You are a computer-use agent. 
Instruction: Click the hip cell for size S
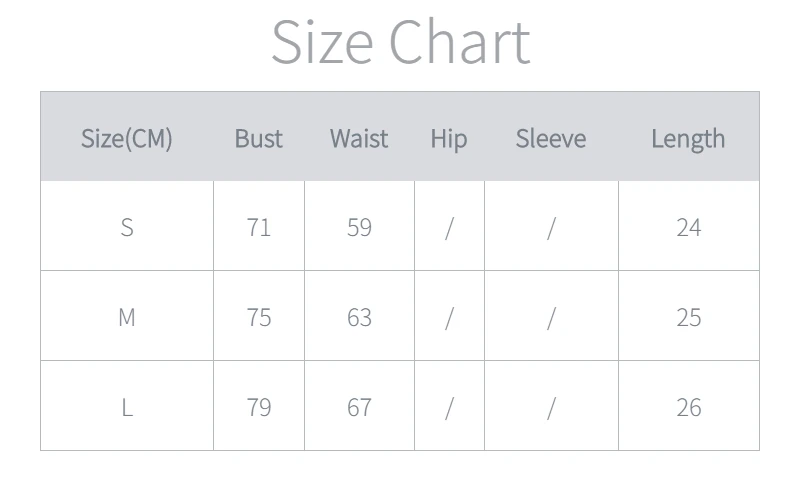(449, 227)
